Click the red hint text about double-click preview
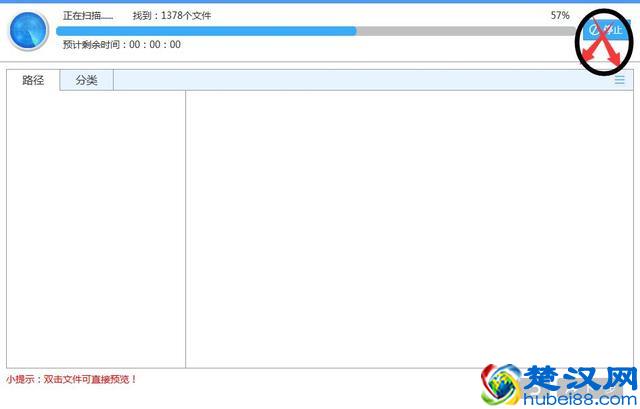640x409 pixels. pyautogui.click(x=72, y=380)
